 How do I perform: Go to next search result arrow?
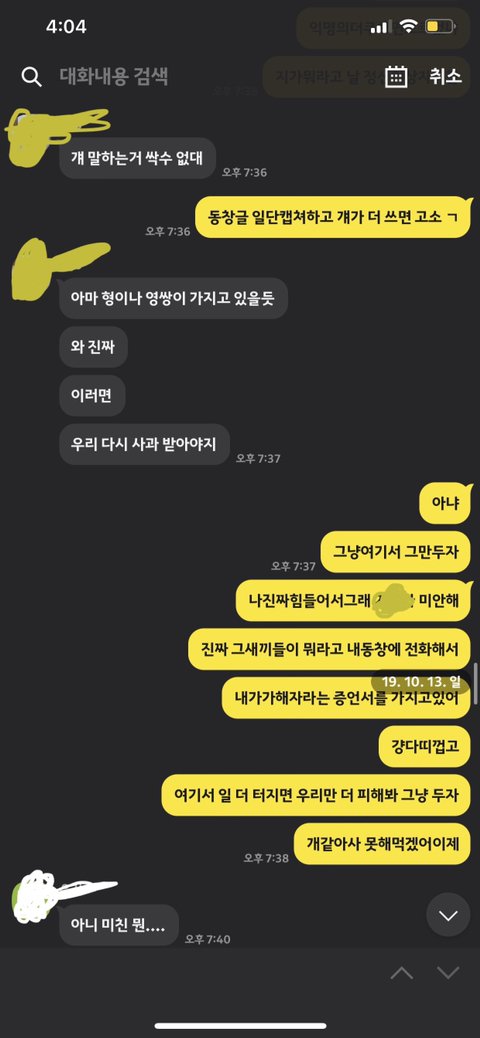coord(448,972)
